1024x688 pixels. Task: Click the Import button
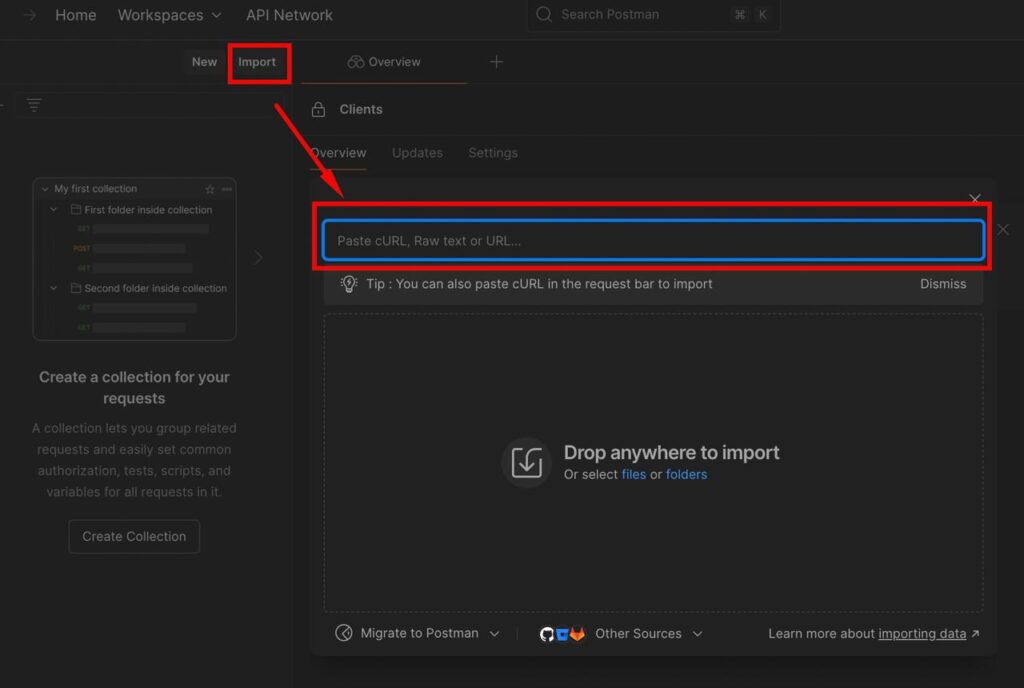pos(257,62)
